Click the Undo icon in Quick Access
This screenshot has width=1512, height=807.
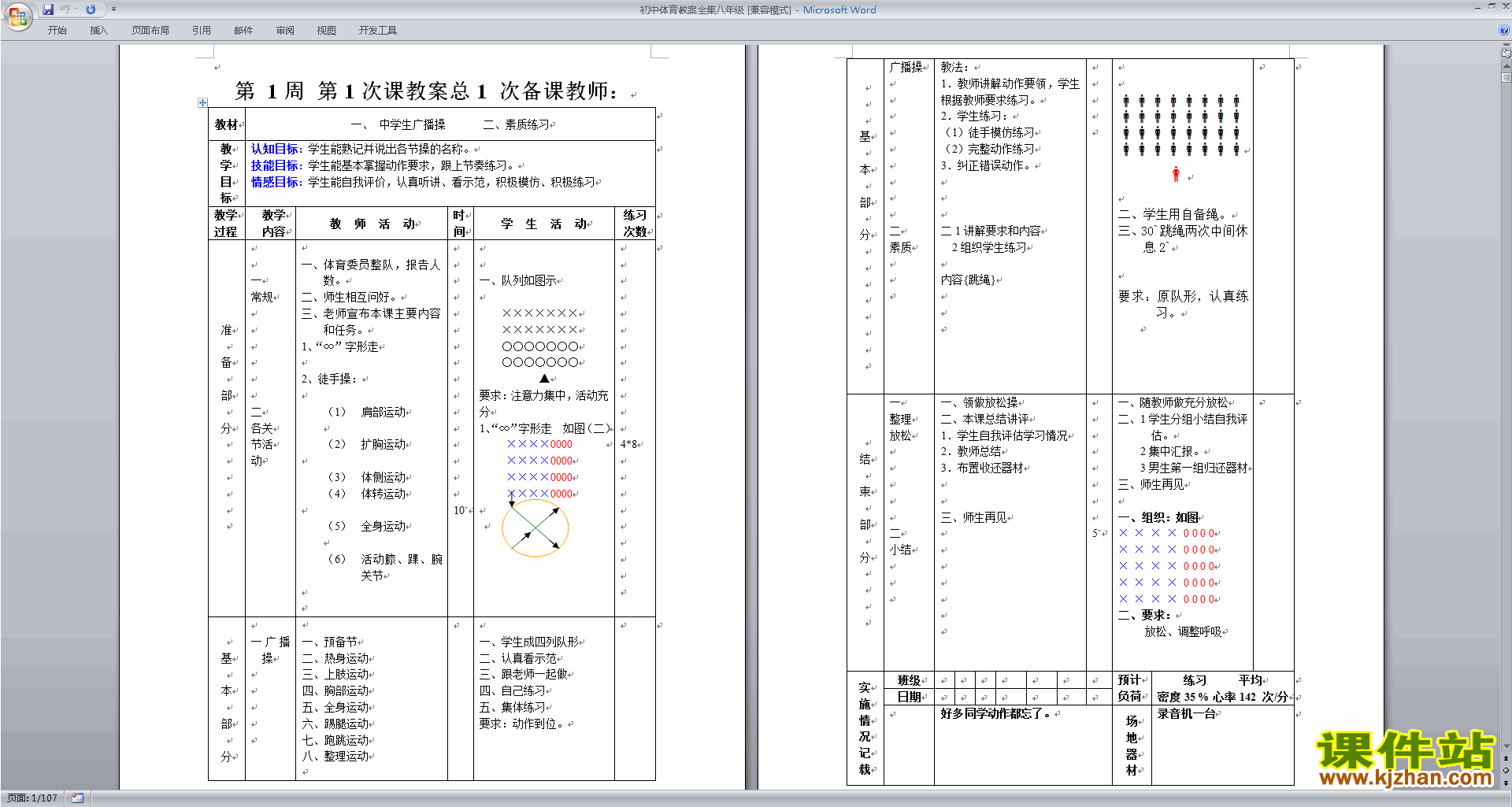coord(65,9)
